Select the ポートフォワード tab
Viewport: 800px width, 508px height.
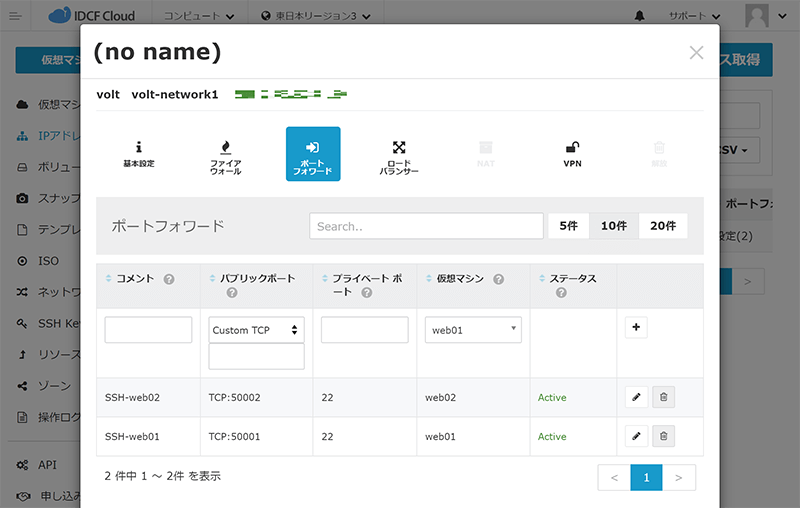(x=313, y=153)
